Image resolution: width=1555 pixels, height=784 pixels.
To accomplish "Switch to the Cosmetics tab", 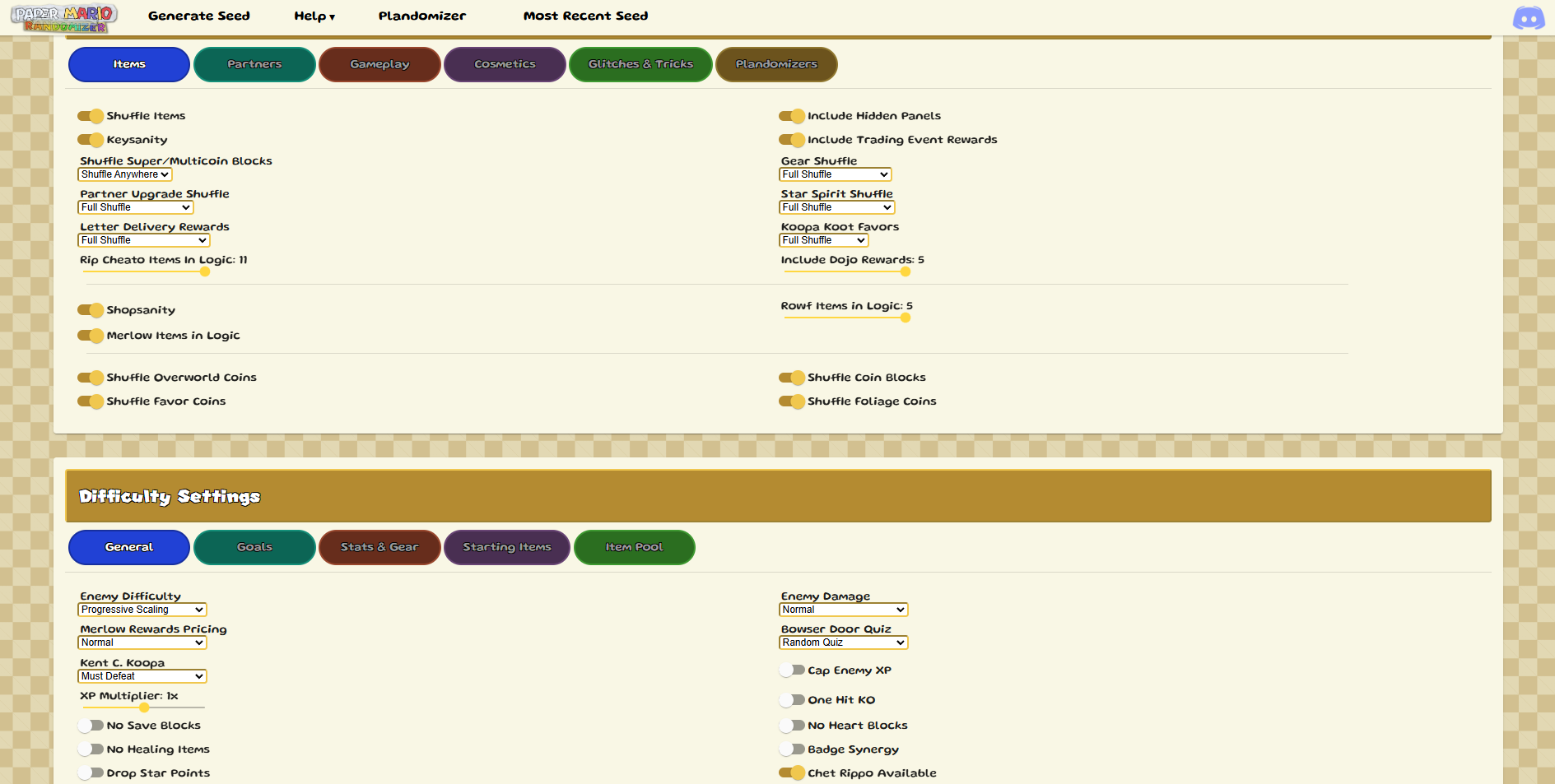I will tap(505, 64).
